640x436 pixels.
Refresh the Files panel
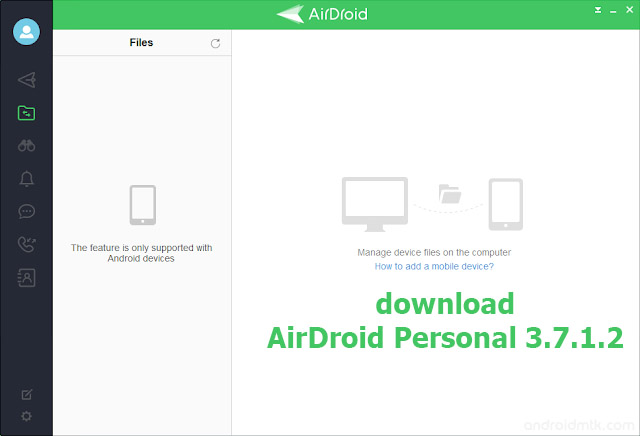pos(216,43)
